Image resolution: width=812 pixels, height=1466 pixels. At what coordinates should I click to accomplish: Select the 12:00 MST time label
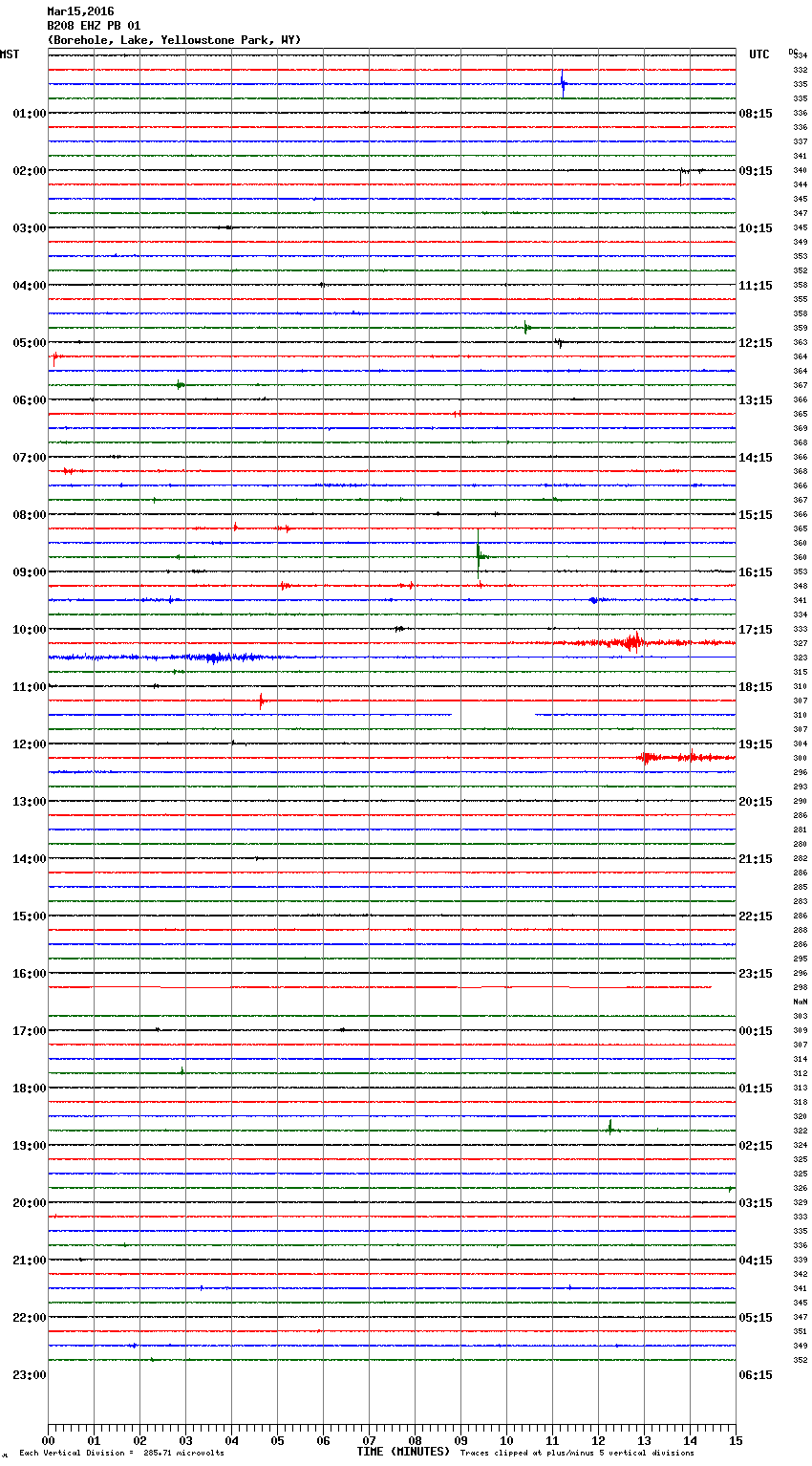point(29,744)
